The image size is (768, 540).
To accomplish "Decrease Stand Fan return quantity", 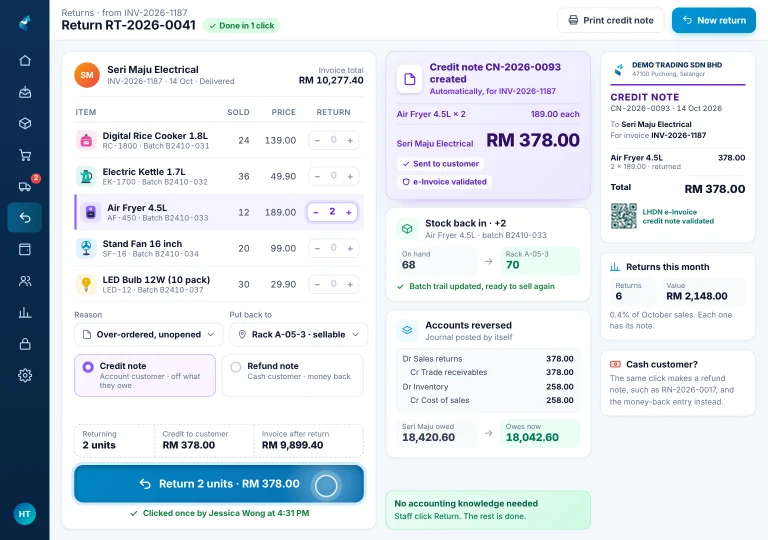I will [317, 248].
